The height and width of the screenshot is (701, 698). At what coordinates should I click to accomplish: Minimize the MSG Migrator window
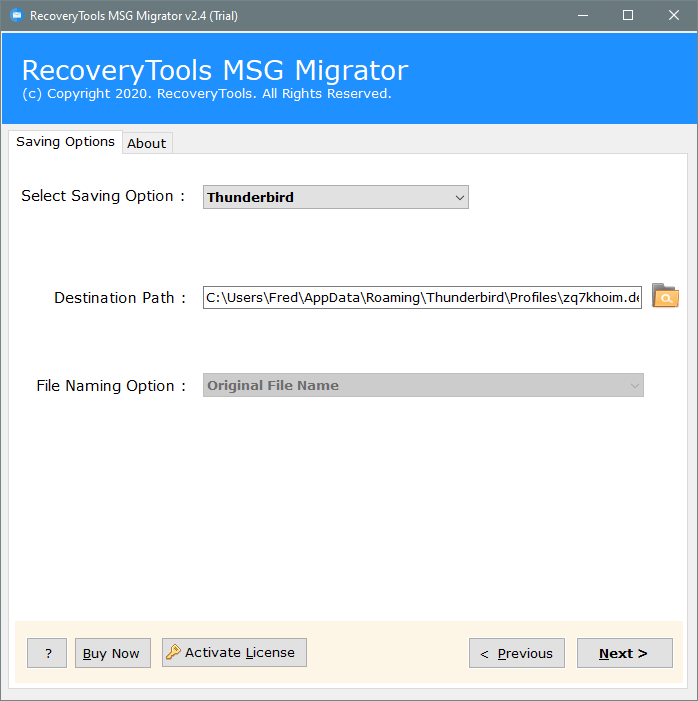click(x=583, y=16)
